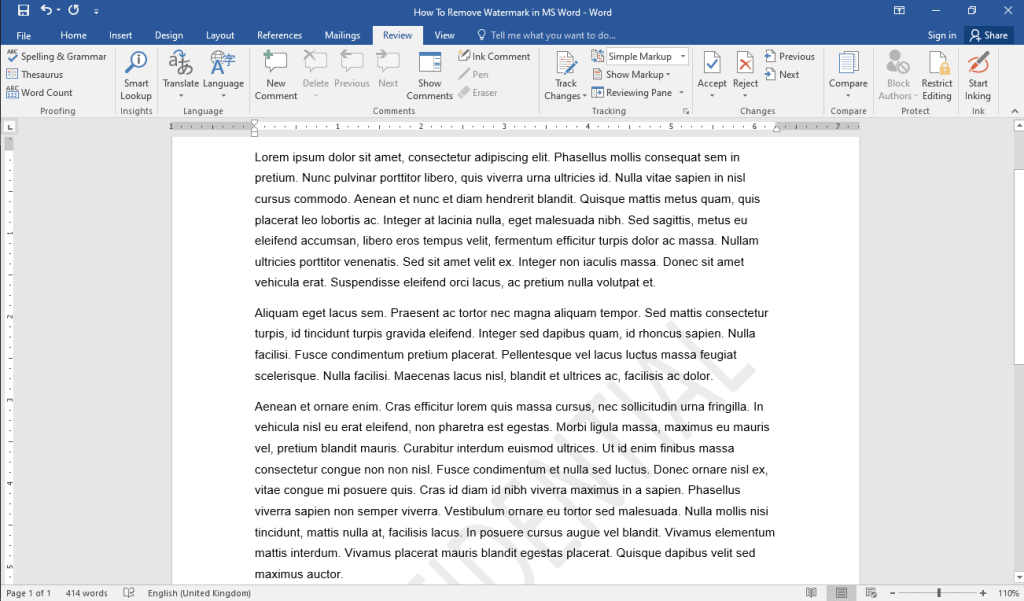Zoom out with the minus button
Image resolution: width=1024 pixels, height=601 pixels.
point(892,593)
